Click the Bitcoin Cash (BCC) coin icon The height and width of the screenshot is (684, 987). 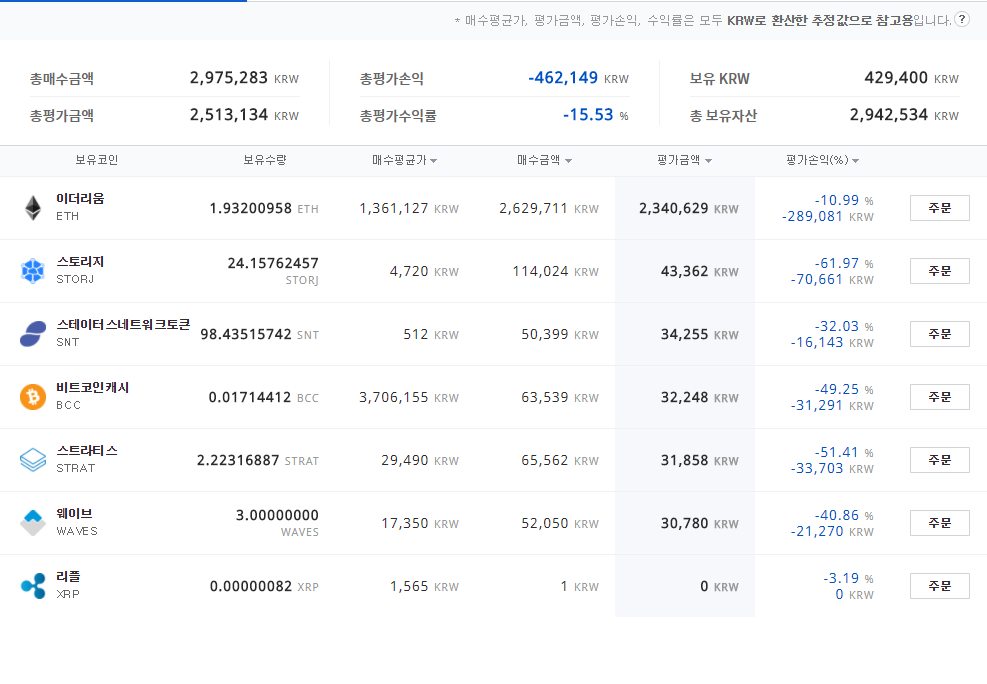33,397
